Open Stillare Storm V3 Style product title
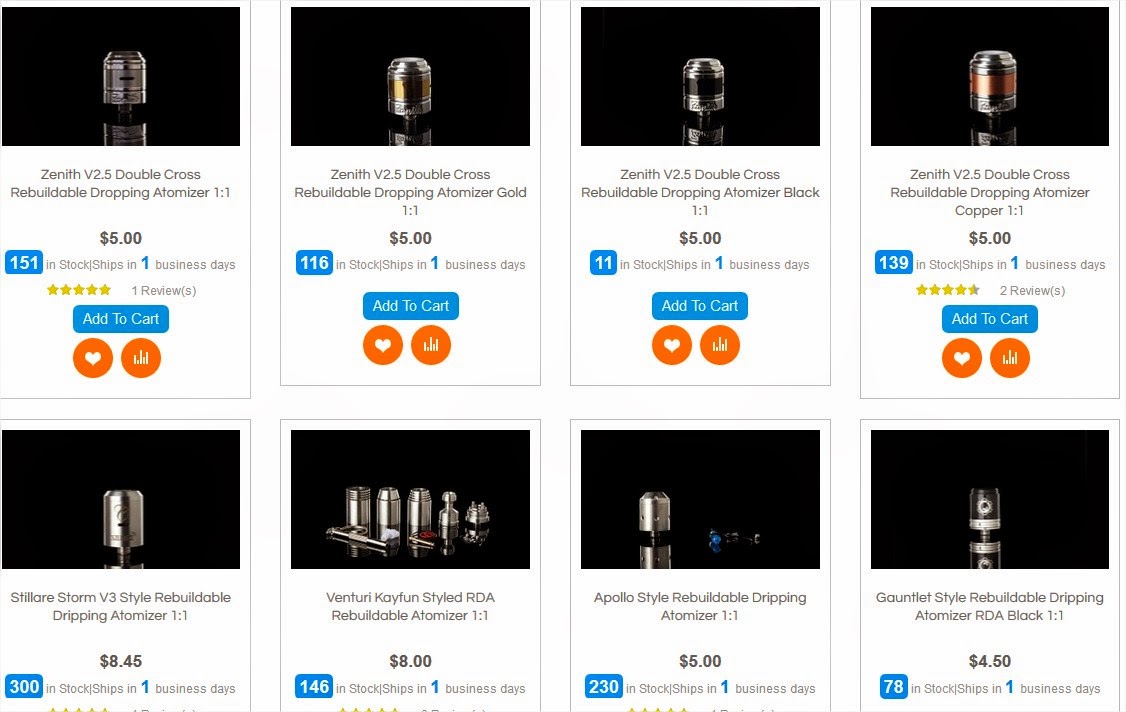1126x712 pixels. point(121,606)
